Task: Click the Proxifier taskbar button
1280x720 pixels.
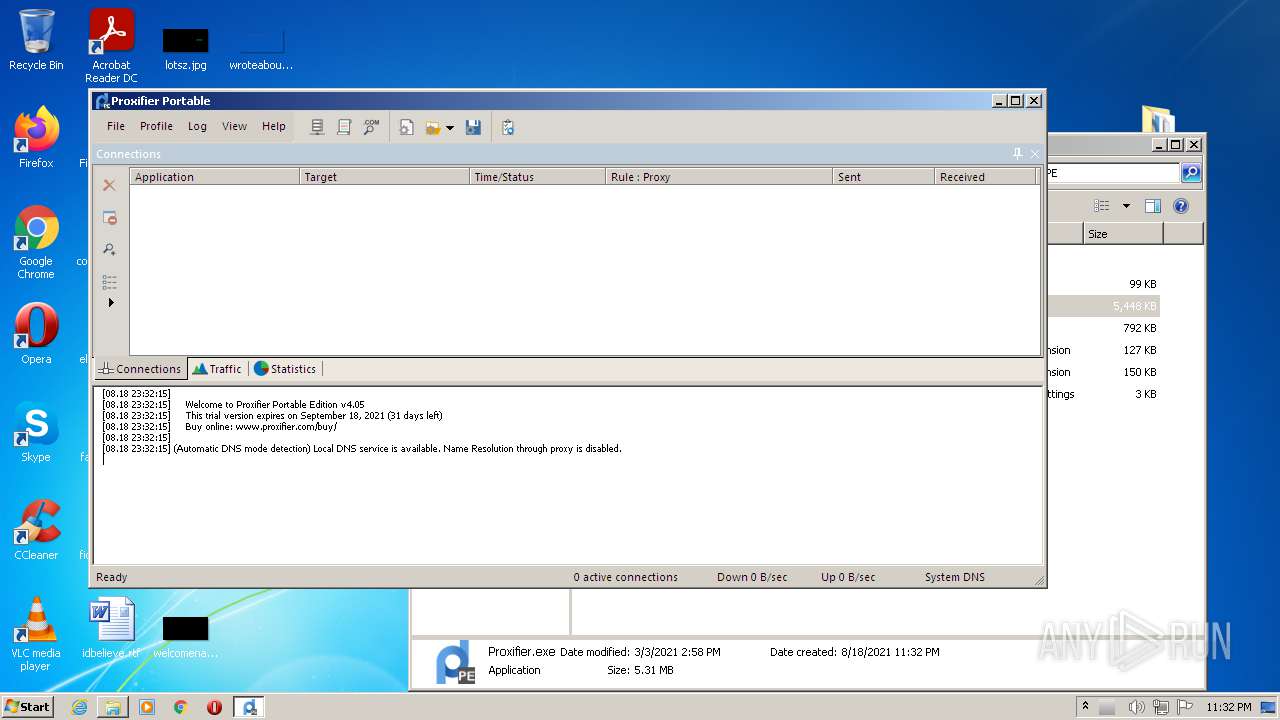Action: pos(249,707)
